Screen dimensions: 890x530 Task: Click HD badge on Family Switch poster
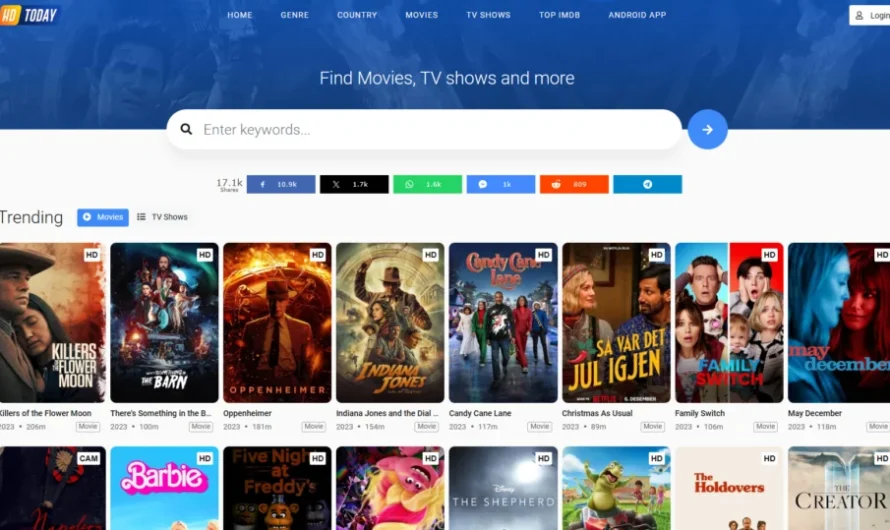(x=769, y=255)
